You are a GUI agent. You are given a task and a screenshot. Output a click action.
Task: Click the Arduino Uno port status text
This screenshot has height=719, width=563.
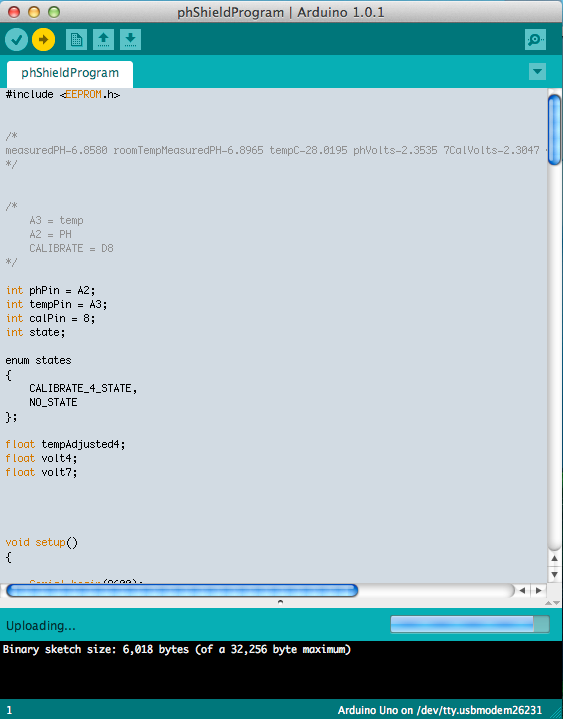(440, 710)
